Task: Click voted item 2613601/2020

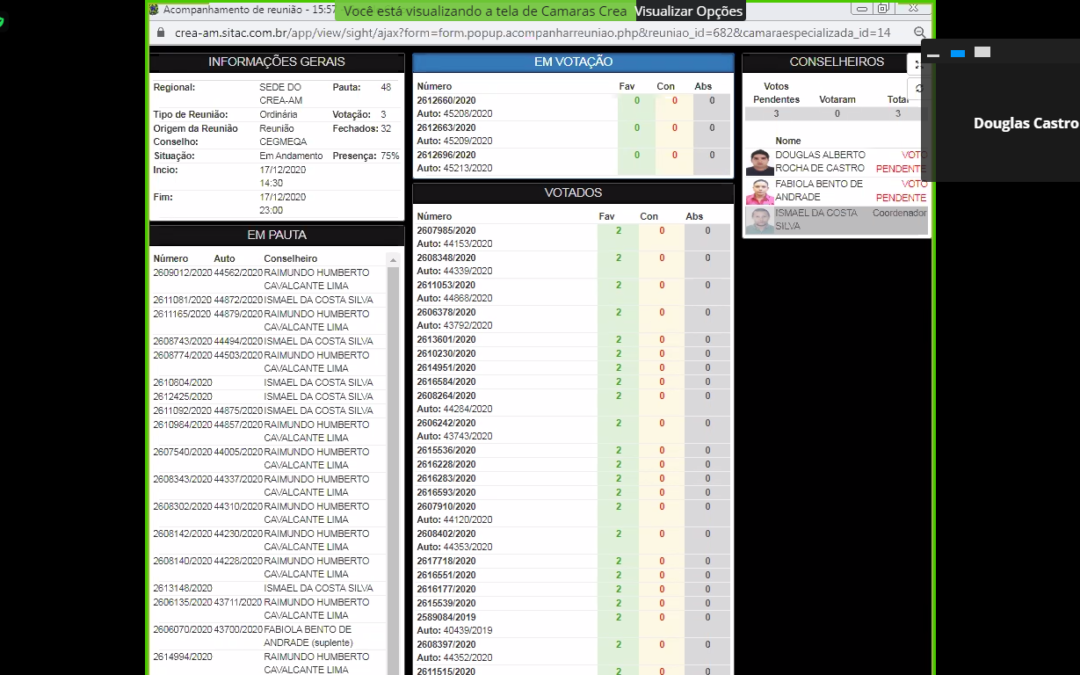Action: click(446, 340)
